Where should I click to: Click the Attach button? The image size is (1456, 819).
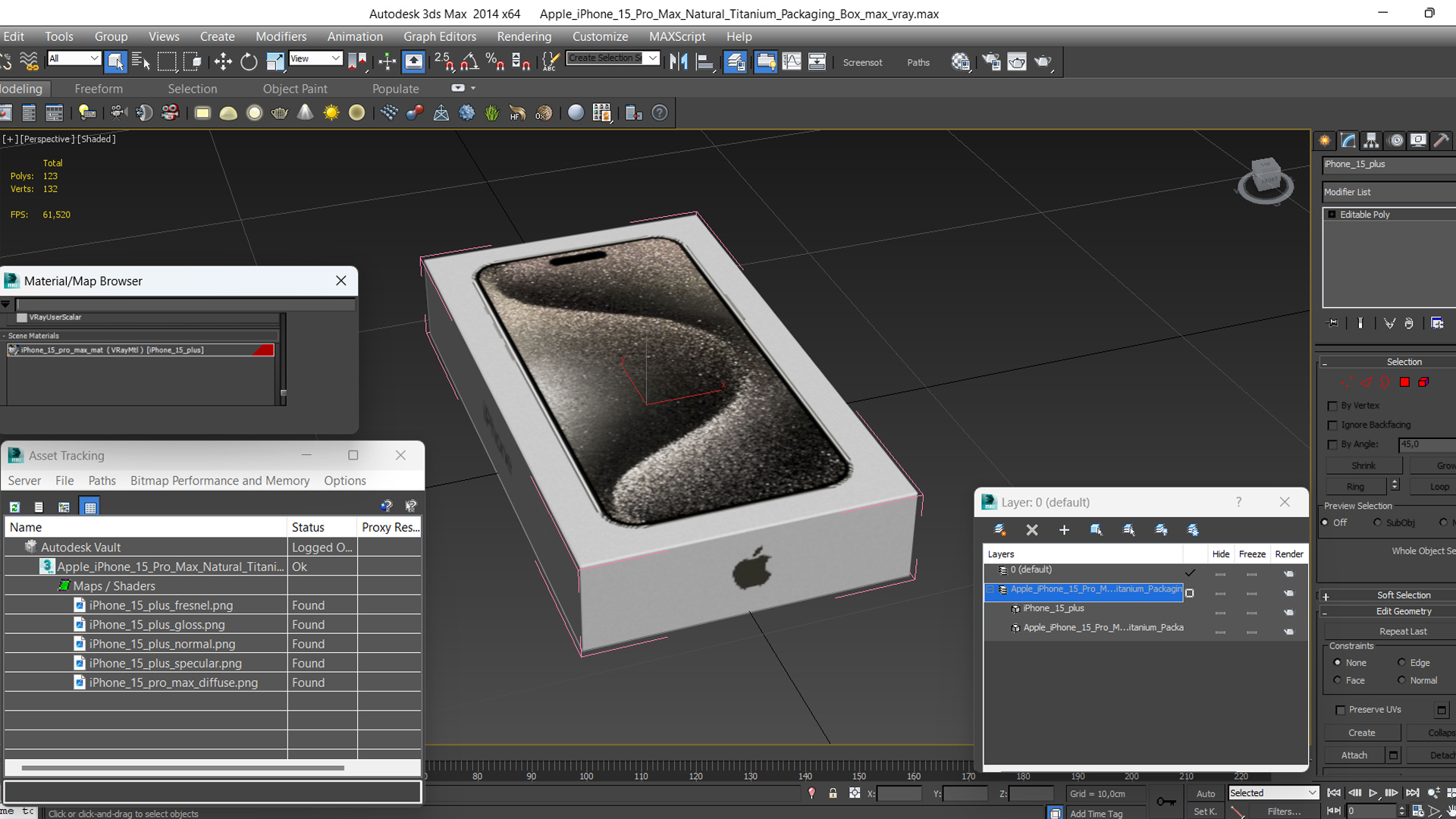click(1354, 755)
